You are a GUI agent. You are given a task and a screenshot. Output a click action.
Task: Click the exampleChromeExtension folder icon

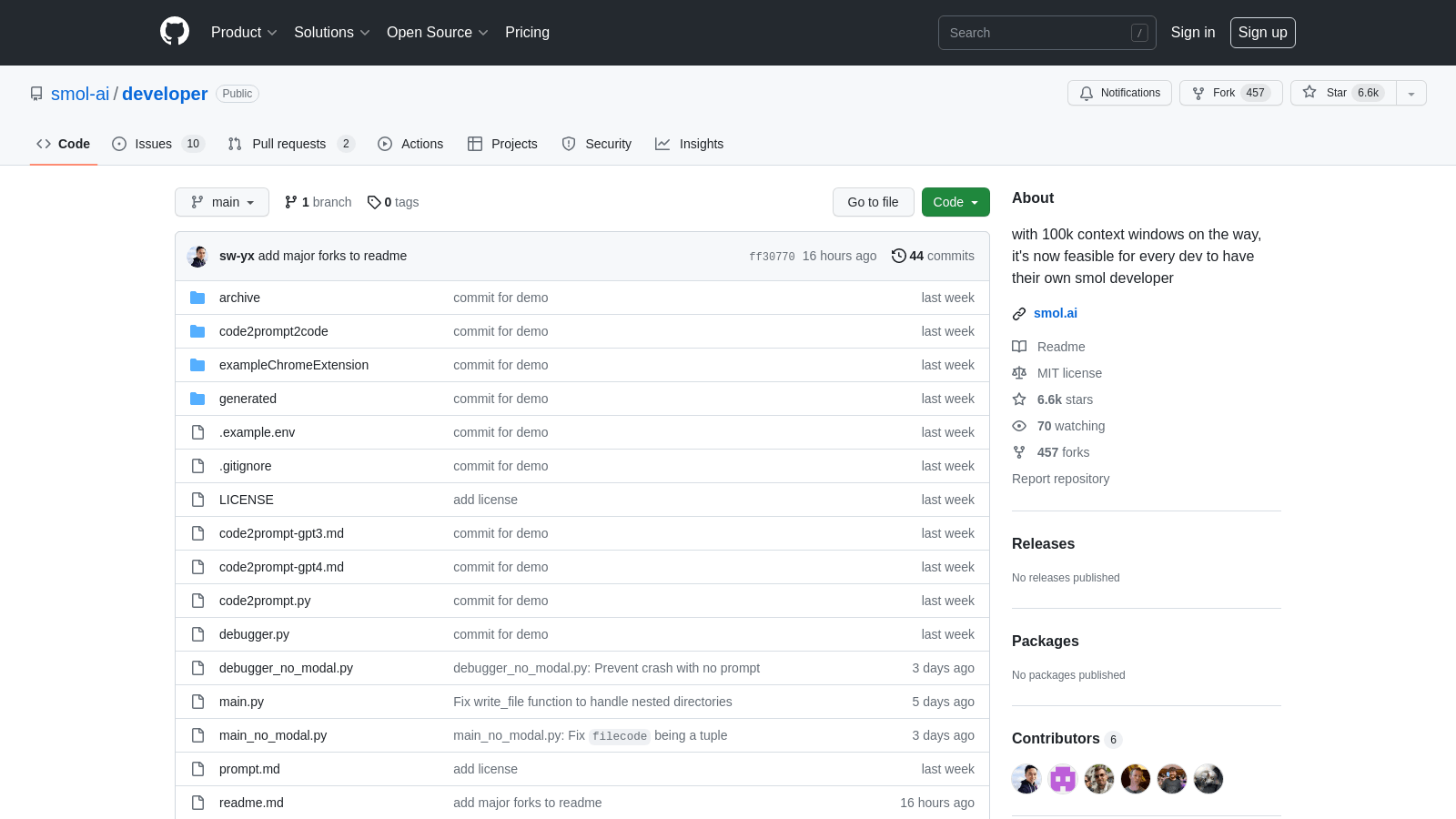(x=197, y=365)
